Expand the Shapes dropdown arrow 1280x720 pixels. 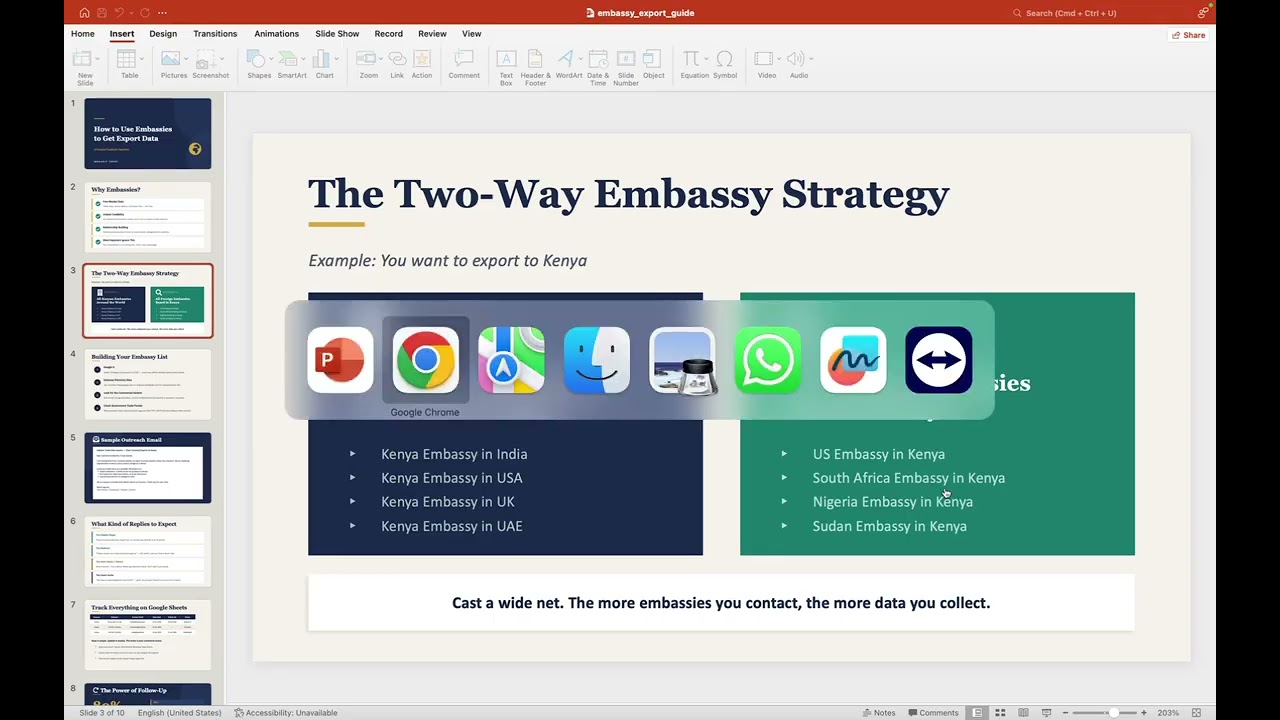273,59
